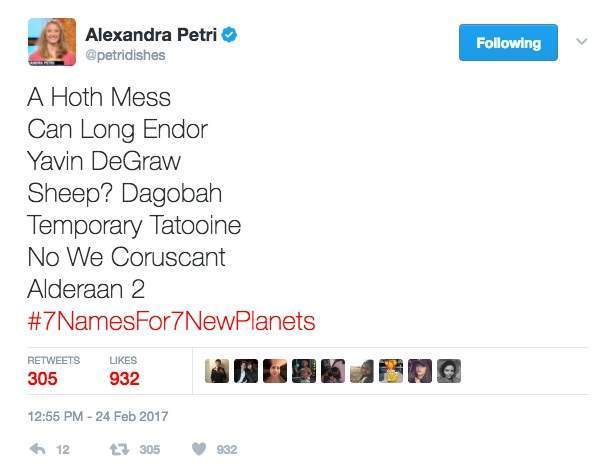Like the tweet with the heart icon
Viewport: 602px width, 471px height.
(x=199, y=449)
